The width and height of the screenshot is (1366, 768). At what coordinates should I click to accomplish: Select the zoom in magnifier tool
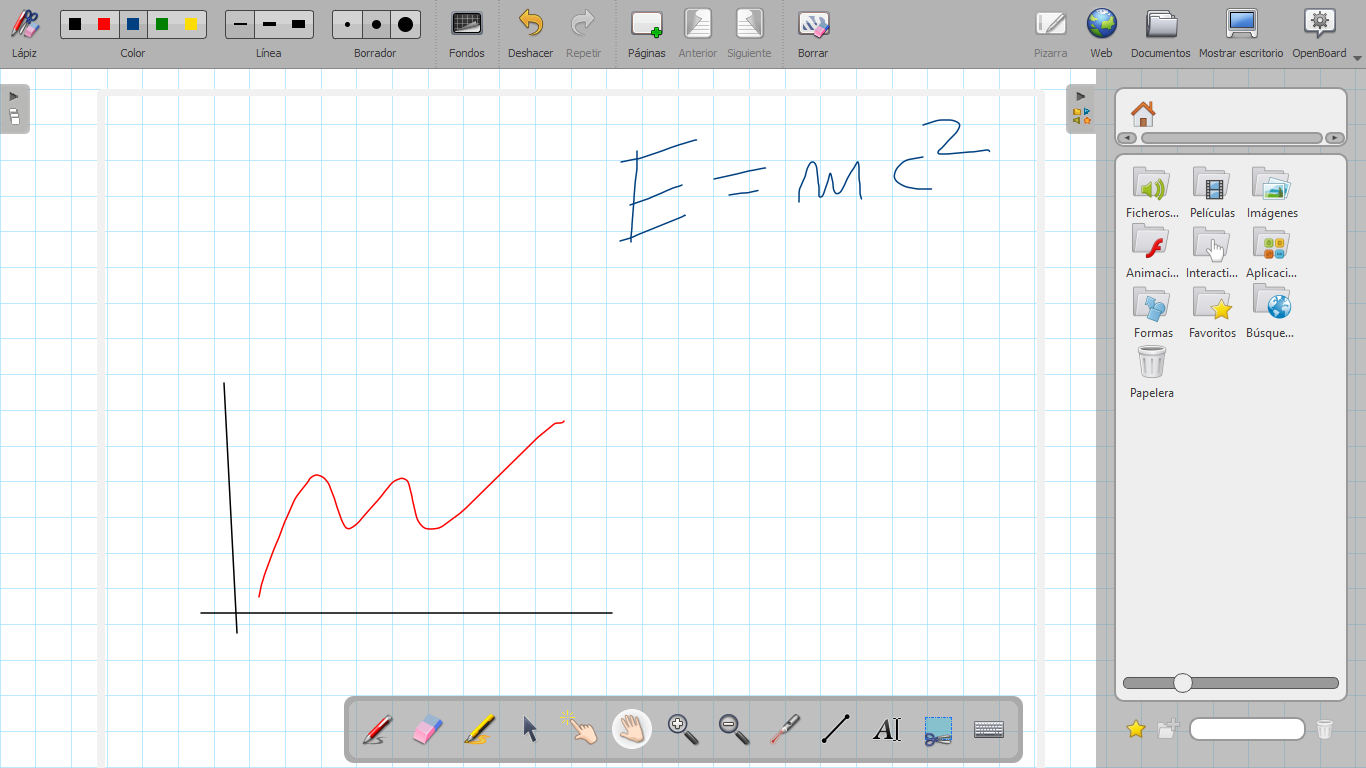tap(683, 729)
